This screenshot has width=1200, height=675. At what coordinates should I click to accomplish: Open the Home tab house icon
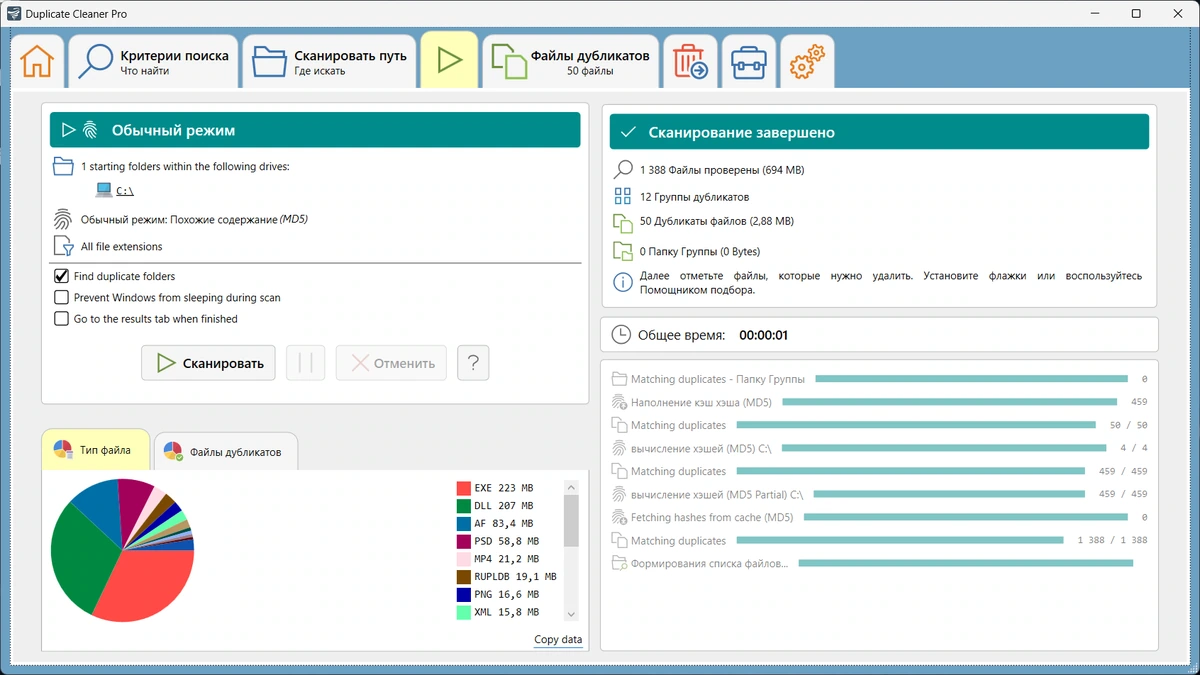[x=37, y=61]
